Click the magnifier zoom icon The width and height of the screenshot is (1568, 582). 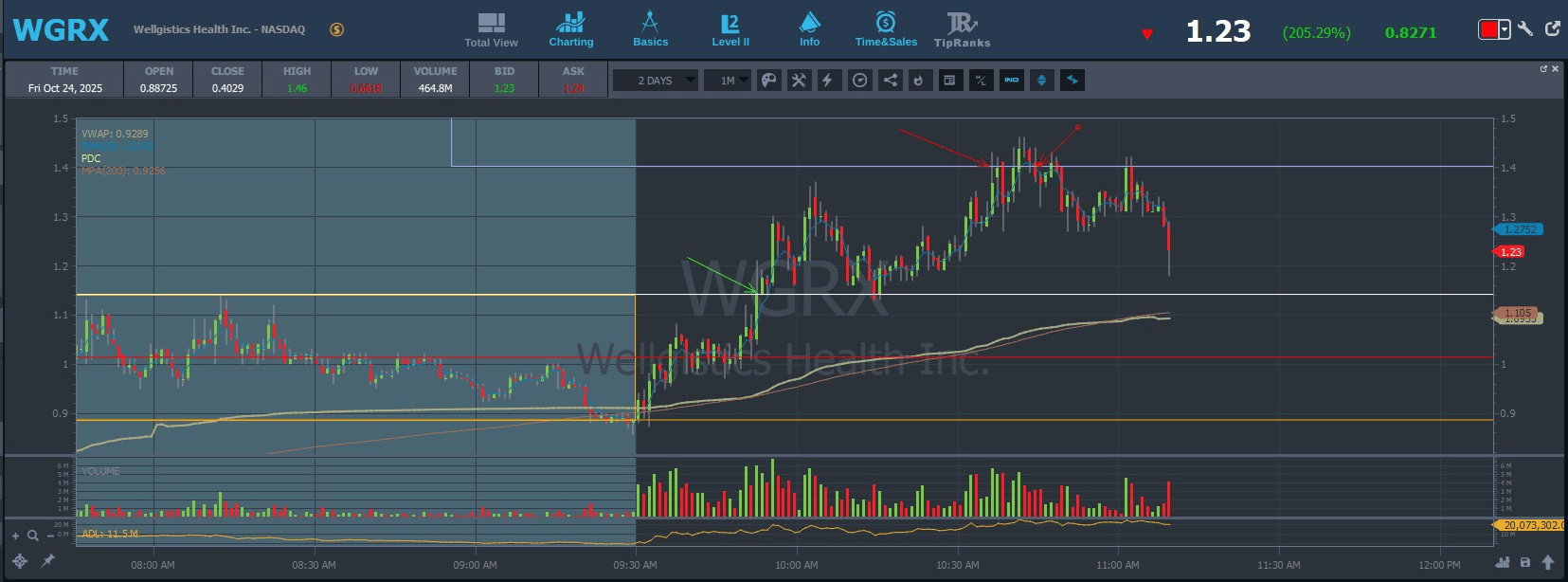click(33, 536)
